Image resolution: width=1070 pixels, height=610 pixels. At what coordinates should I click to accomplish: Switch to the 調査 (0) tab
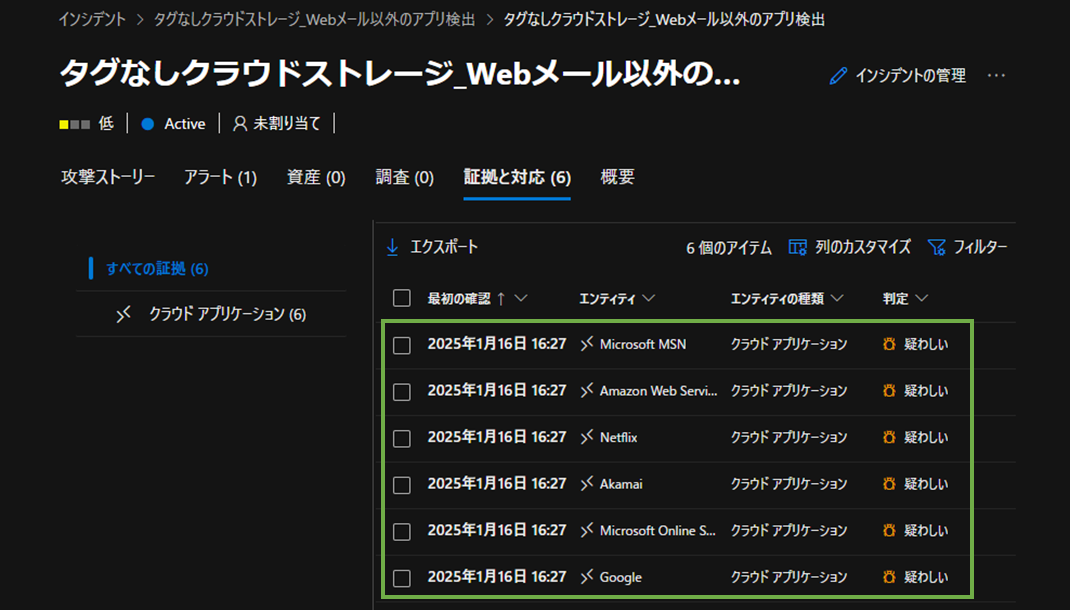pos(405,177)
